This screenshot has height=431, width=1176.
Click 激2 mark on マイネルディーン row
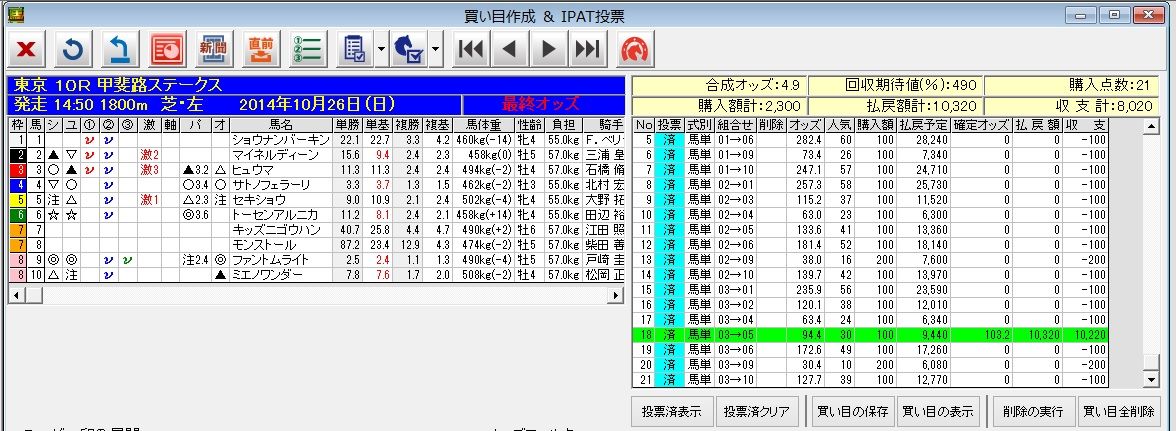point(150,155)
